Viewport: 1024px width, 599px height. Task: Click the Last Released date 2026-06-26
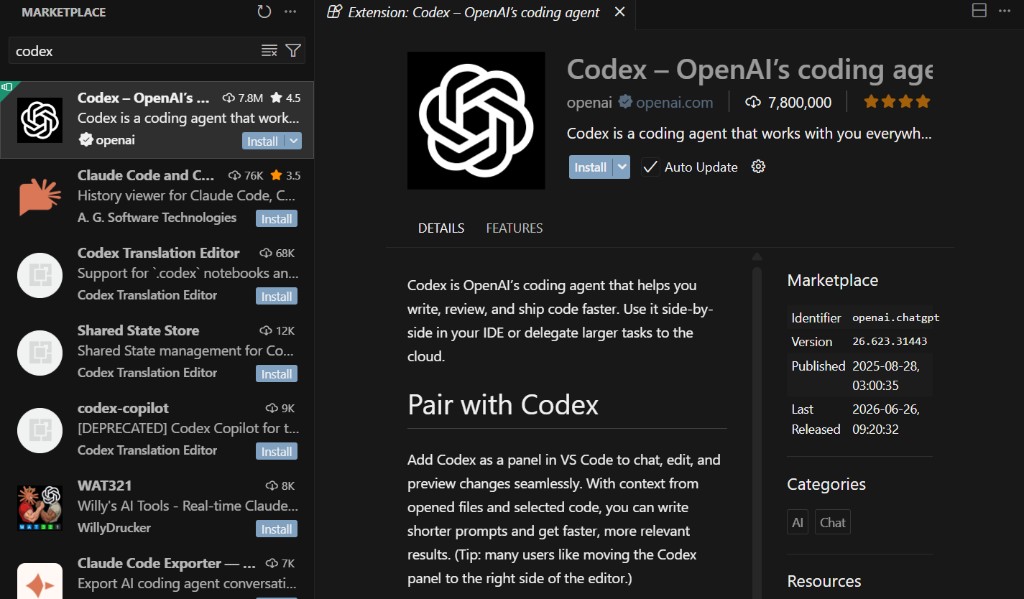(886, 419)
